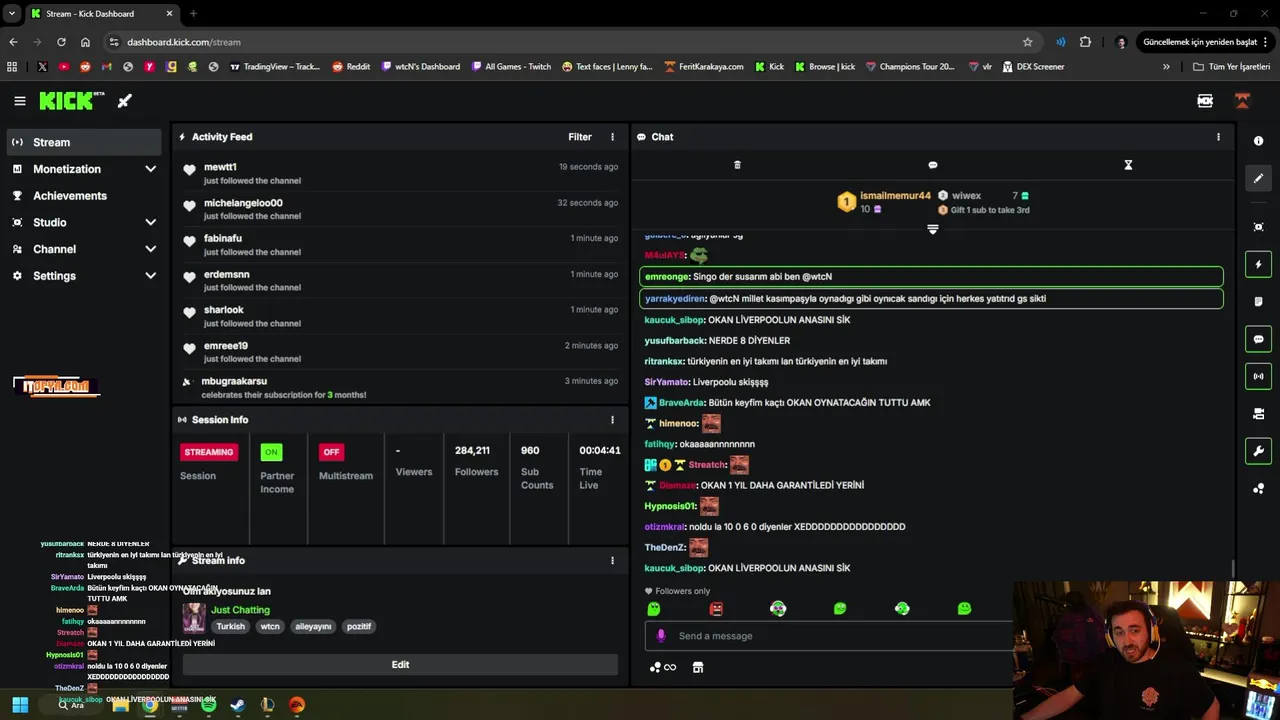Open the shop icon below message box
This screenshot has height=720, width=1280.
[698, 667]
